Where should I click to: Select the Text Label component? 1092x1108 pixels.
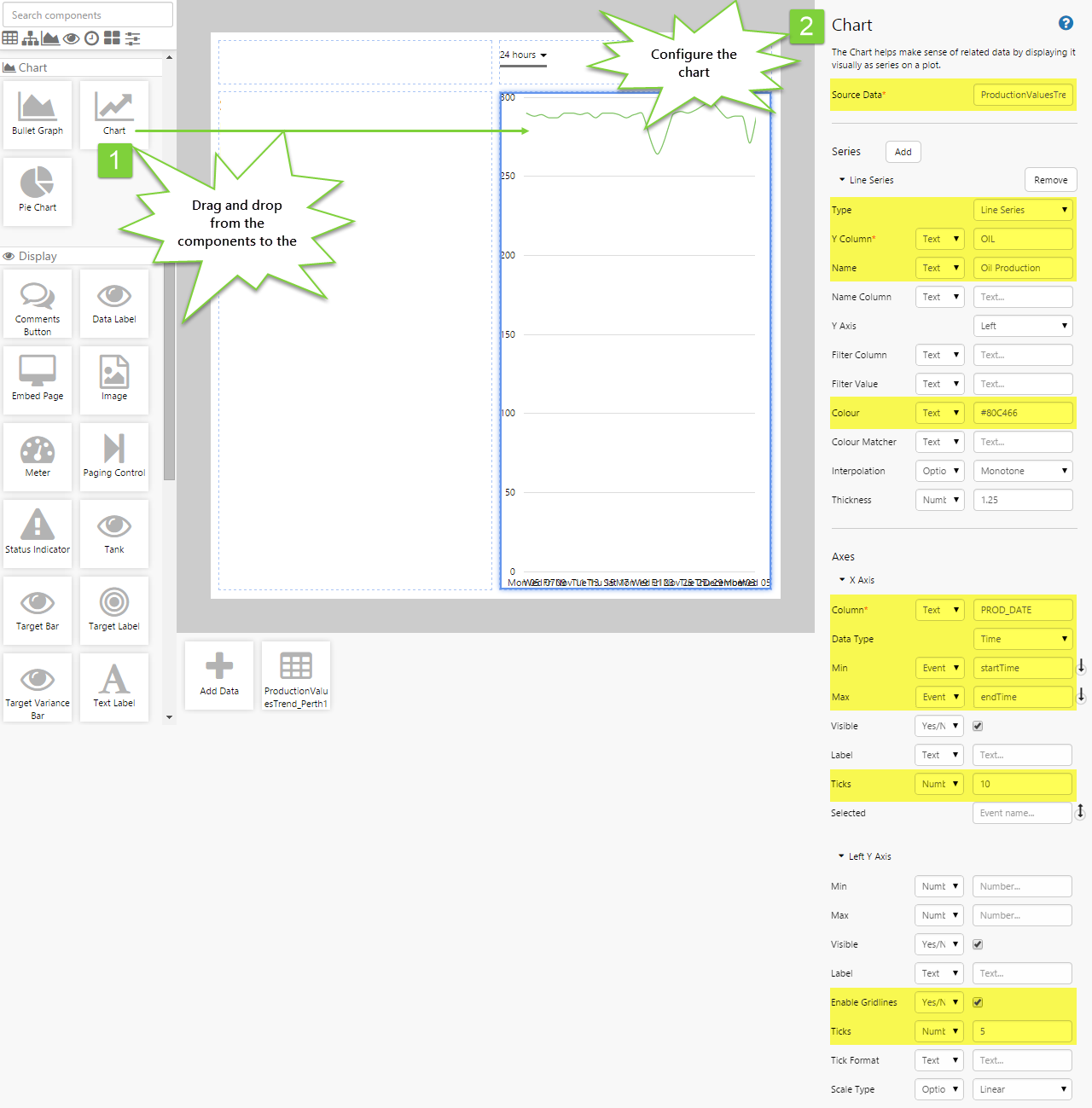click(114, 687)
